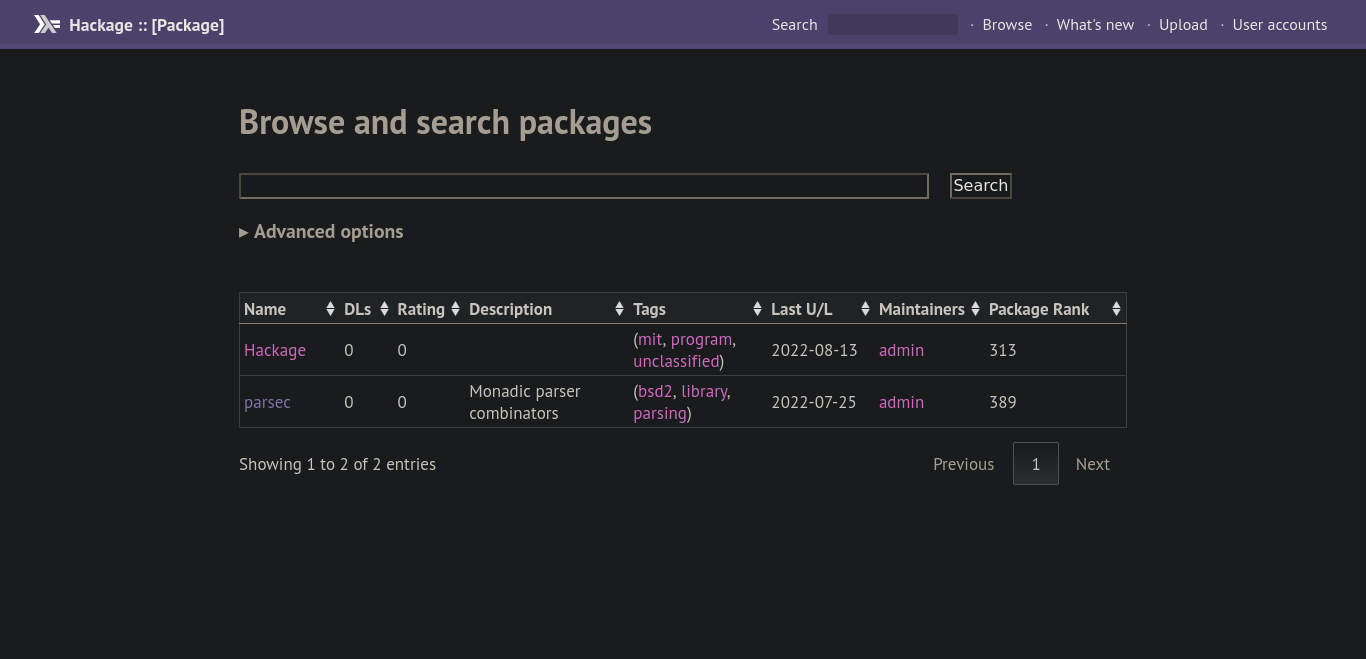Click the date 2022-08-13
The image size is (1366, 659).
(814, 350)
